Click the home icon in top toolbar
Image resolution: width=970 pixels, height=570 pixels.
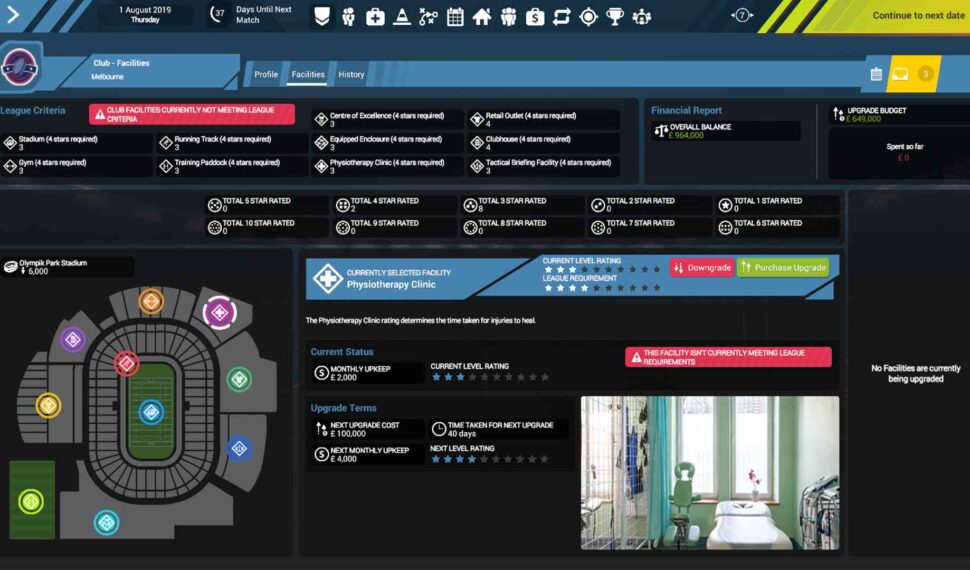482,17
